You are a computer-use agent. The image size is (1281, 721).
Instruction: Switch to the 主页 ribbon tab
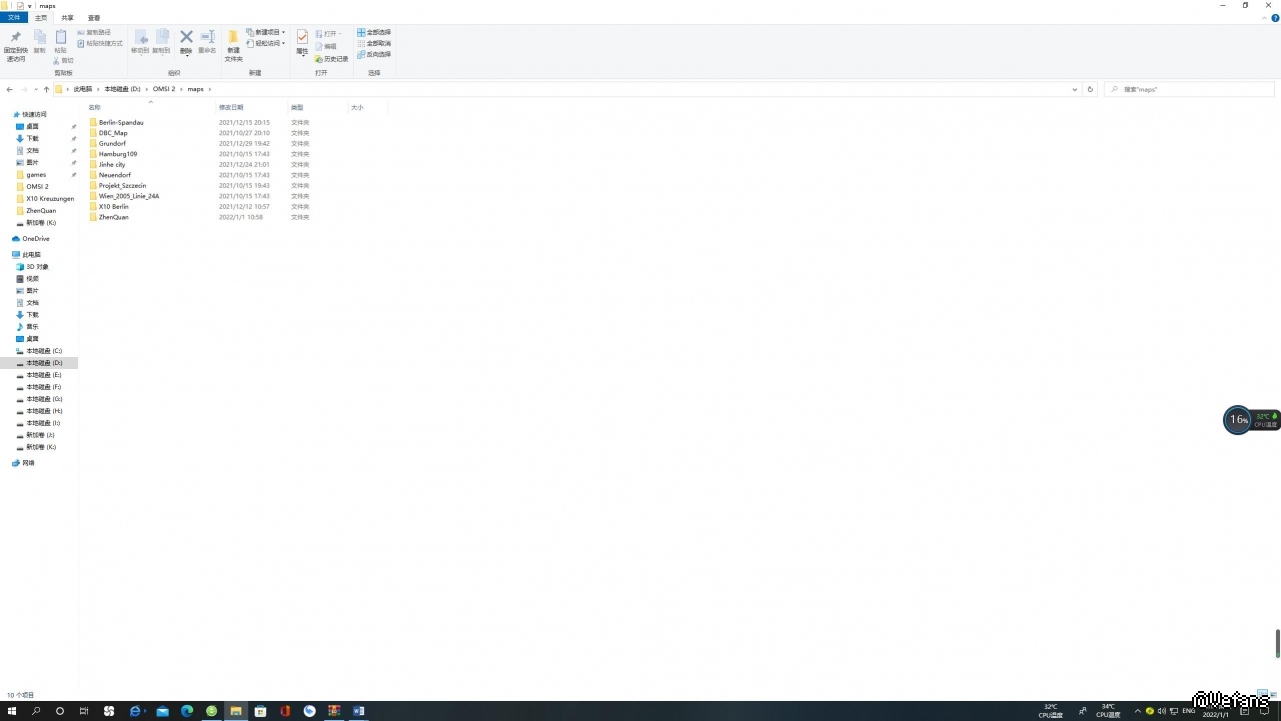pyautogui.click(x=41, y=17)
